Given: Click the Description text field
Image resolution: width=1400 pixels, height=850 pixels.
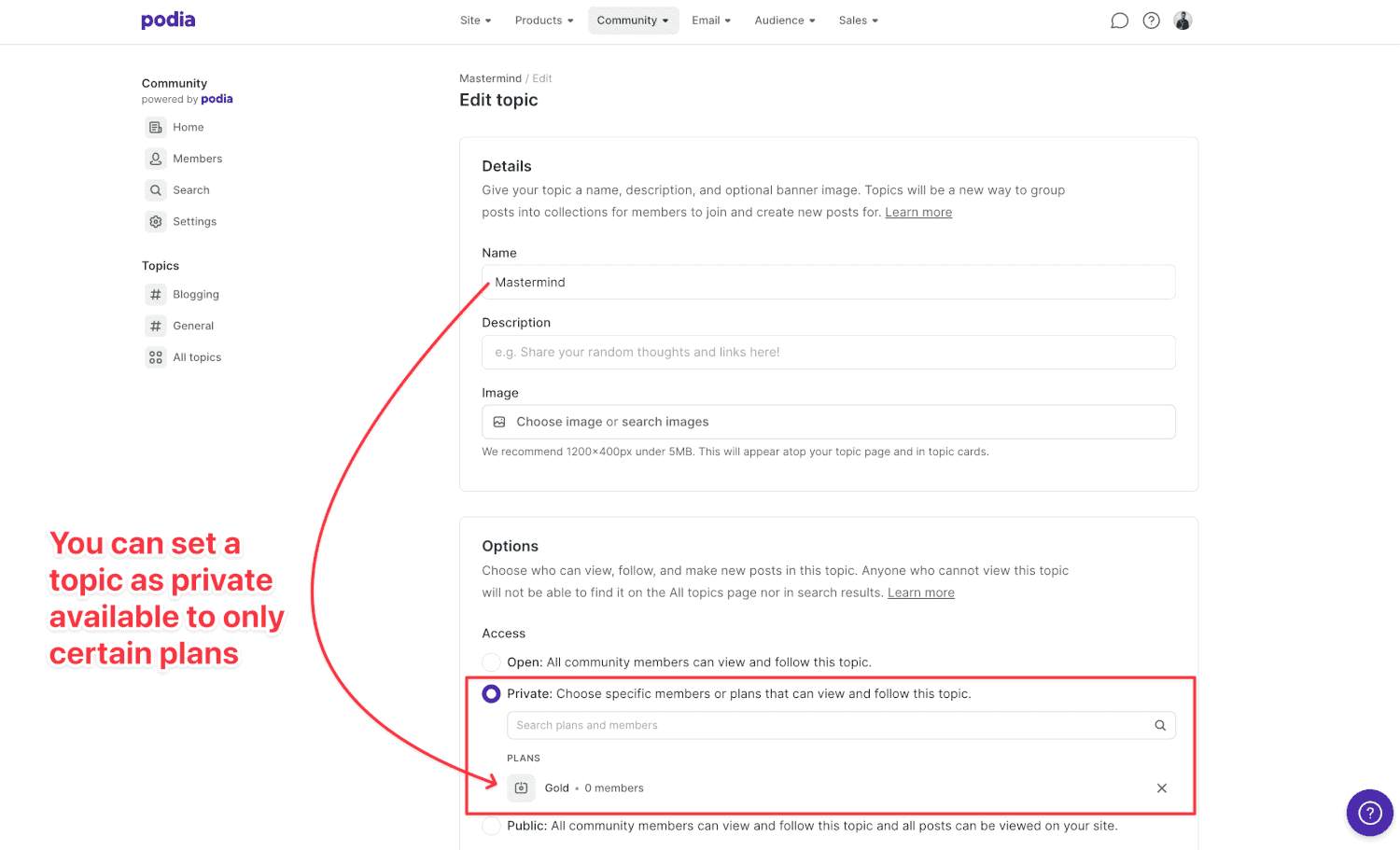Looking at the screenshot, I should tap(828, 353).
